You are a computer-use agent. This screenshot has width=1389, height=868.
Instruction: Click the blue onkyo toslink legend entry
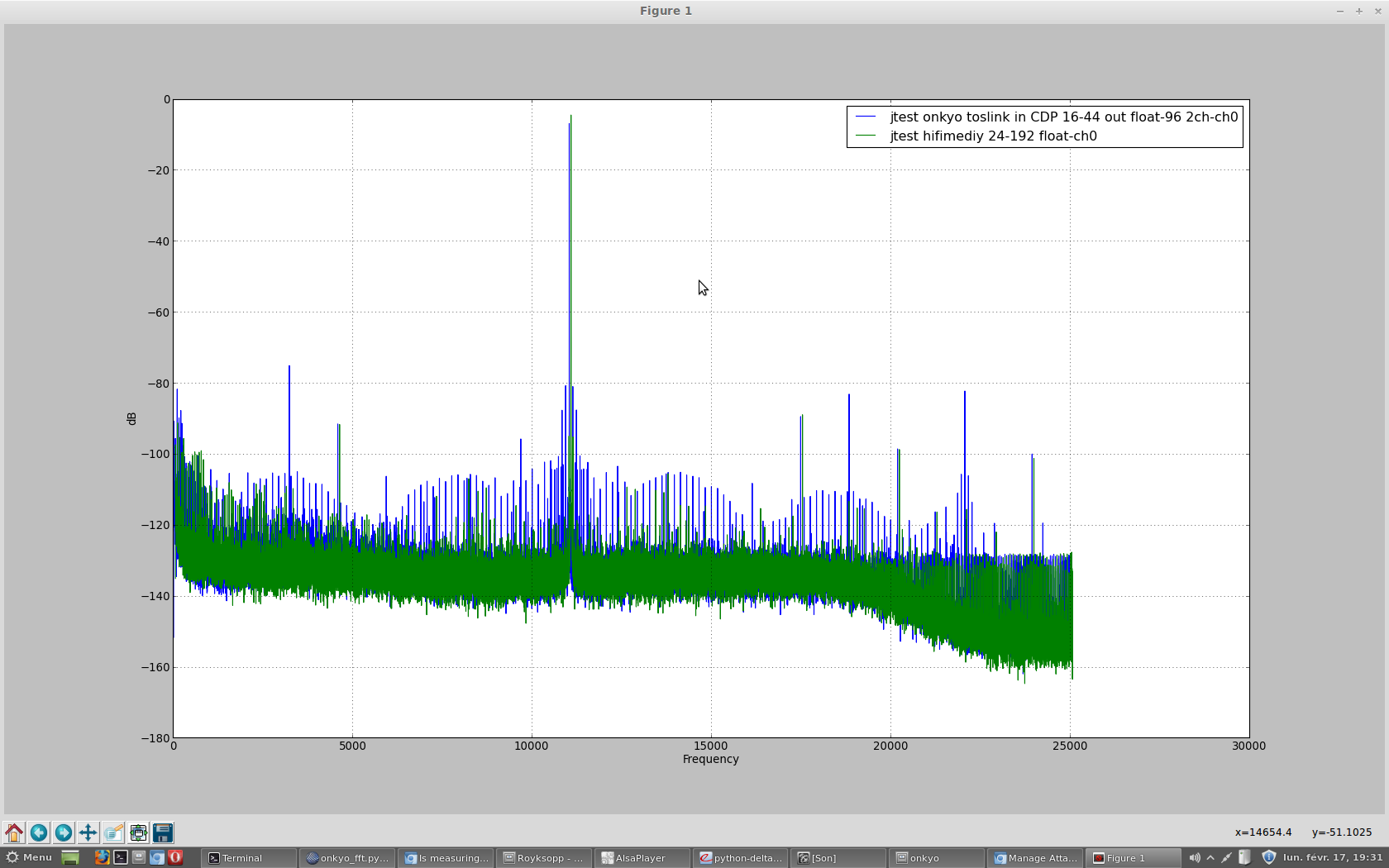[1047, 117]
